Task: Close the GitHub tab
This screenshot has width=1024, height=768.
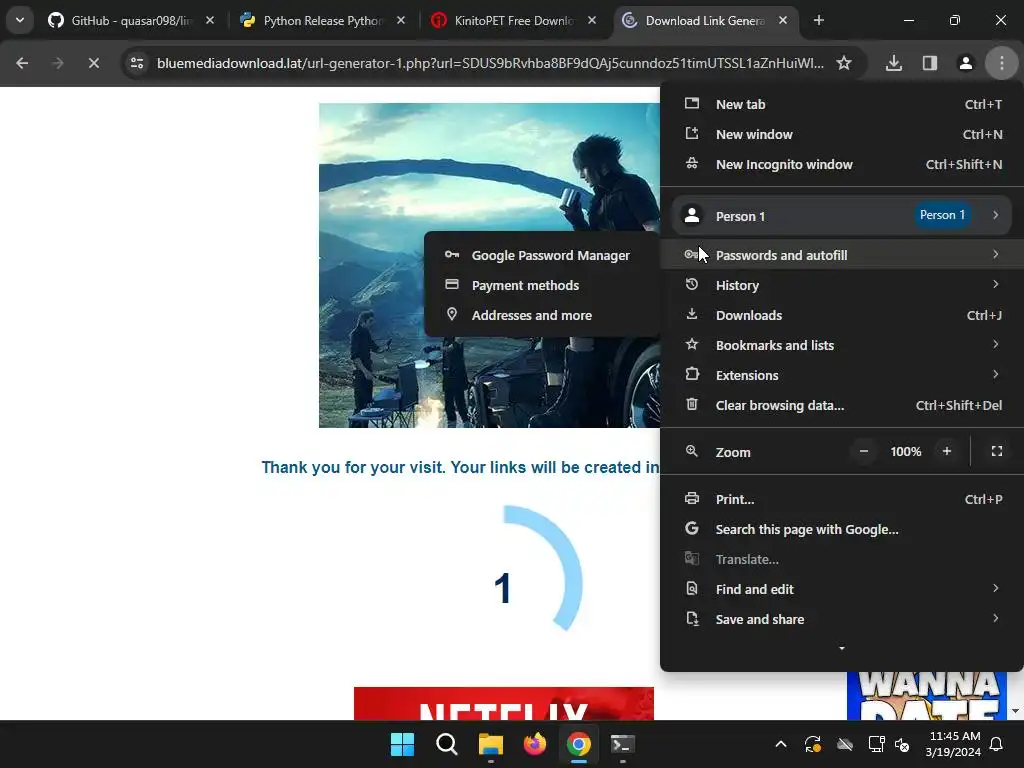Action: 210,20
